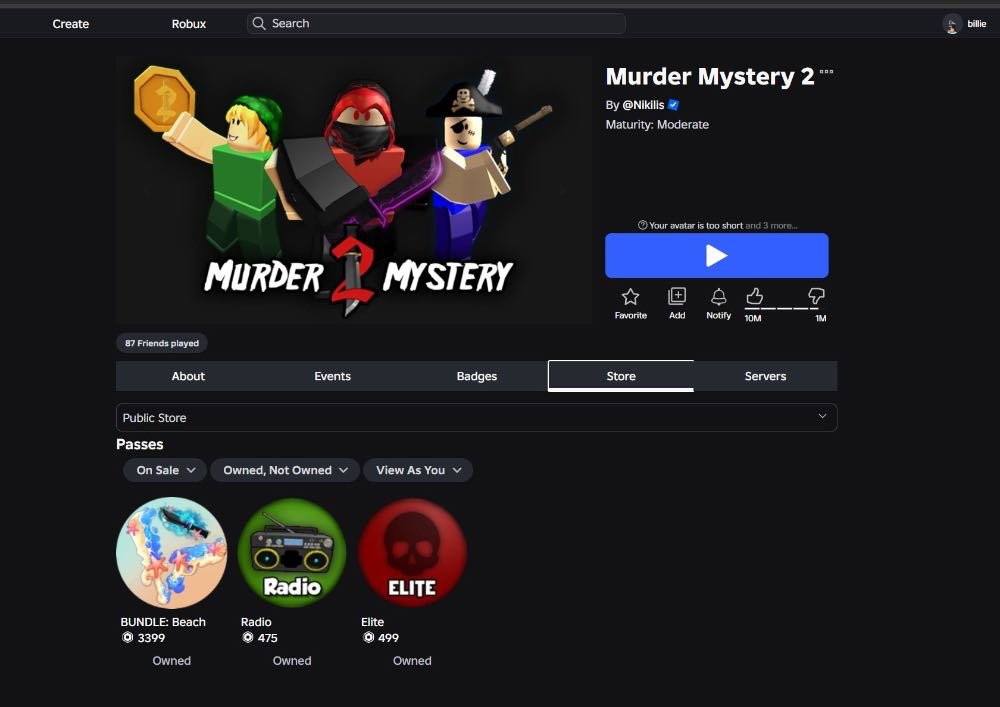Image resolution: width=1000 pixels, height=707 pixels.
Task: Open the View As You dropdown
Action: click(x=418, y=470)
